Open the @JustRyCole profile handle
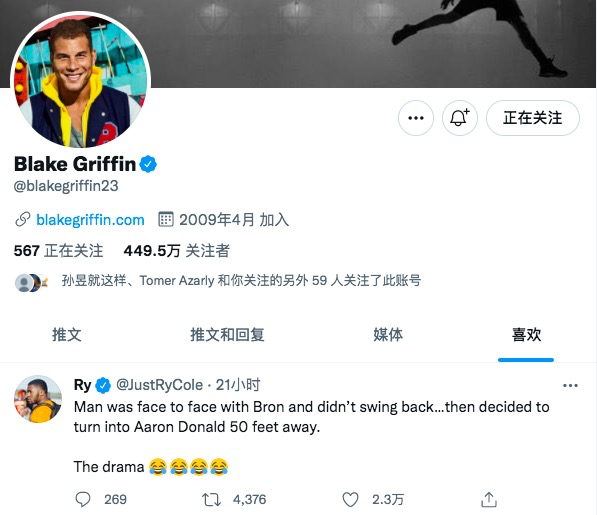This screenshot has width=597, height=515. pos(159,385)
